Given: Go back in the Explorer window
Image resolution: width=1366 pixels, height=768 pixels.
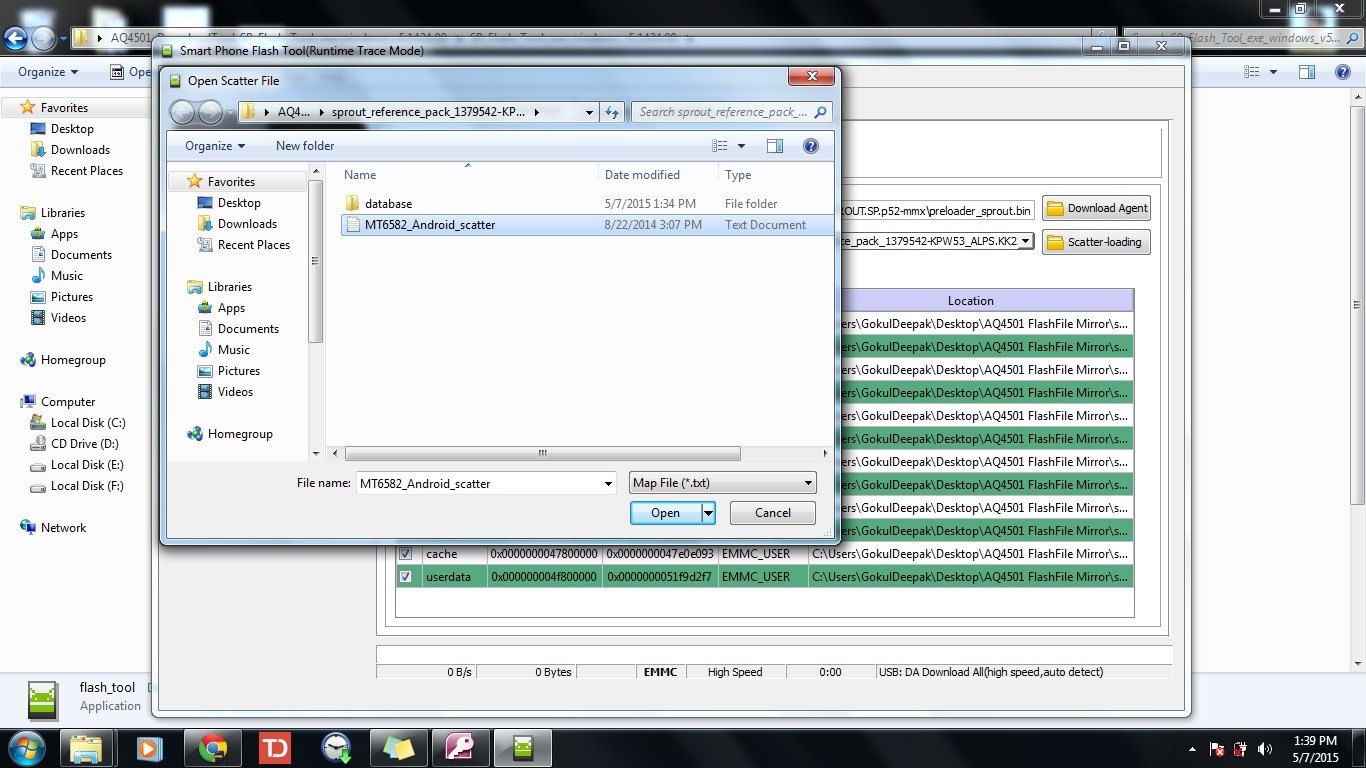Looking at the screenshot, I should click(x=15, y=39).
